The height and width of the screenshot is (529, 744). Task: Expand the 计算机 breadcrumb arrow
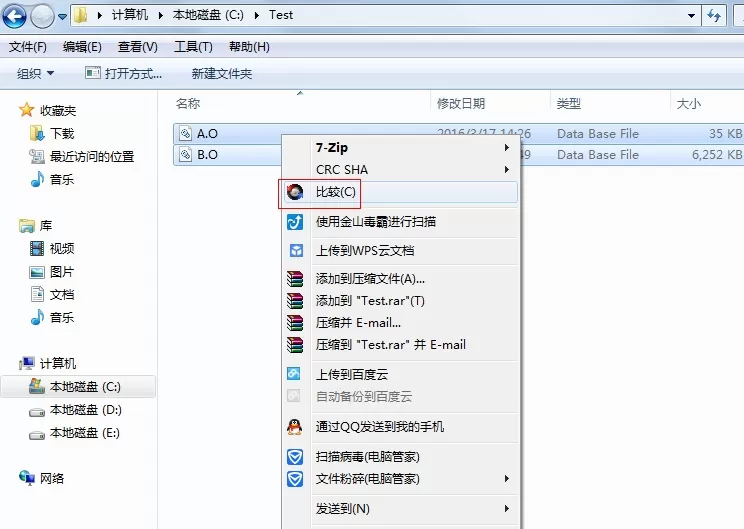[160, 16]
